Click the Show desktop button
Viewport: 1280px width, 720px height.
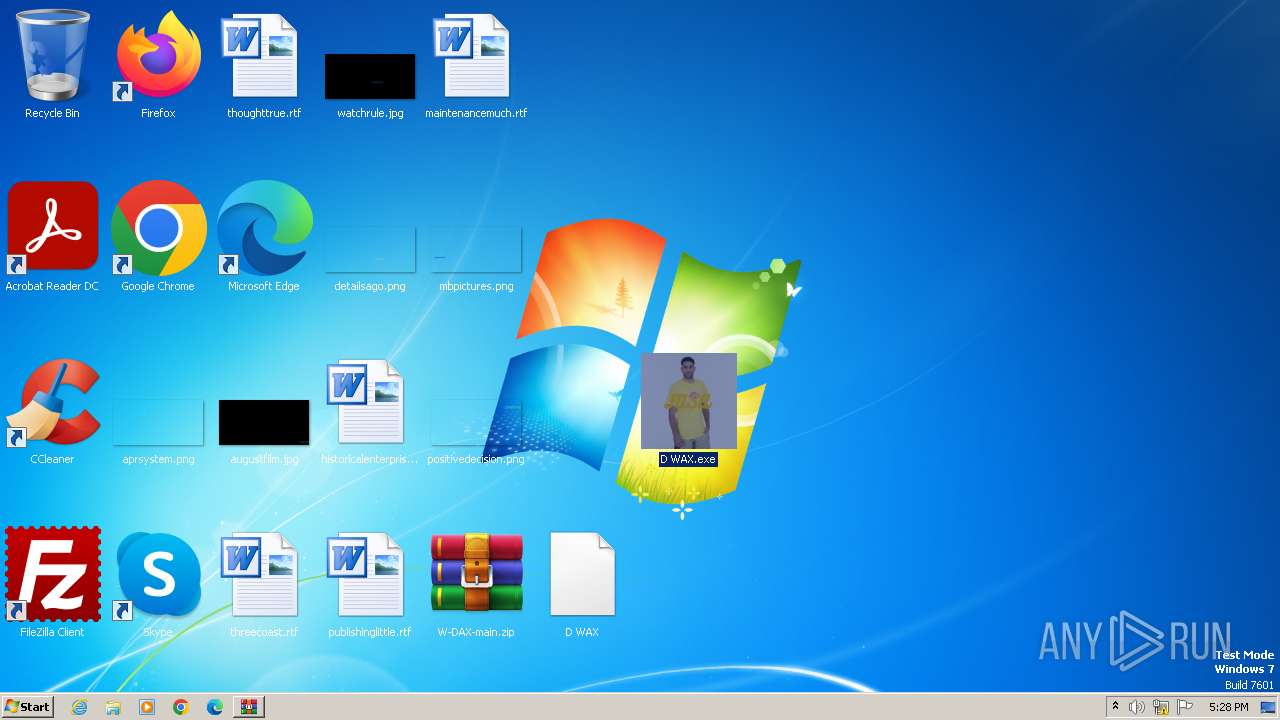coord(1269,707)
